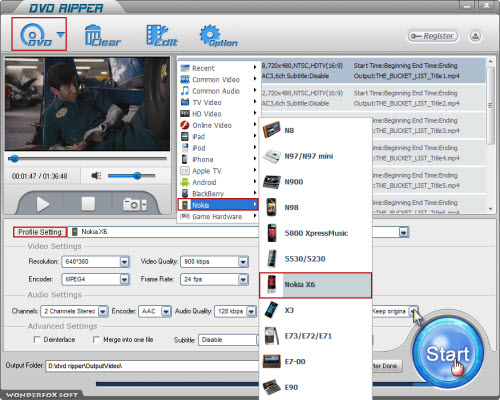Open the Audio Quality 128 kbps dropdown
Viewport: 500px width, 400px height.
click(x=251, y=311)
